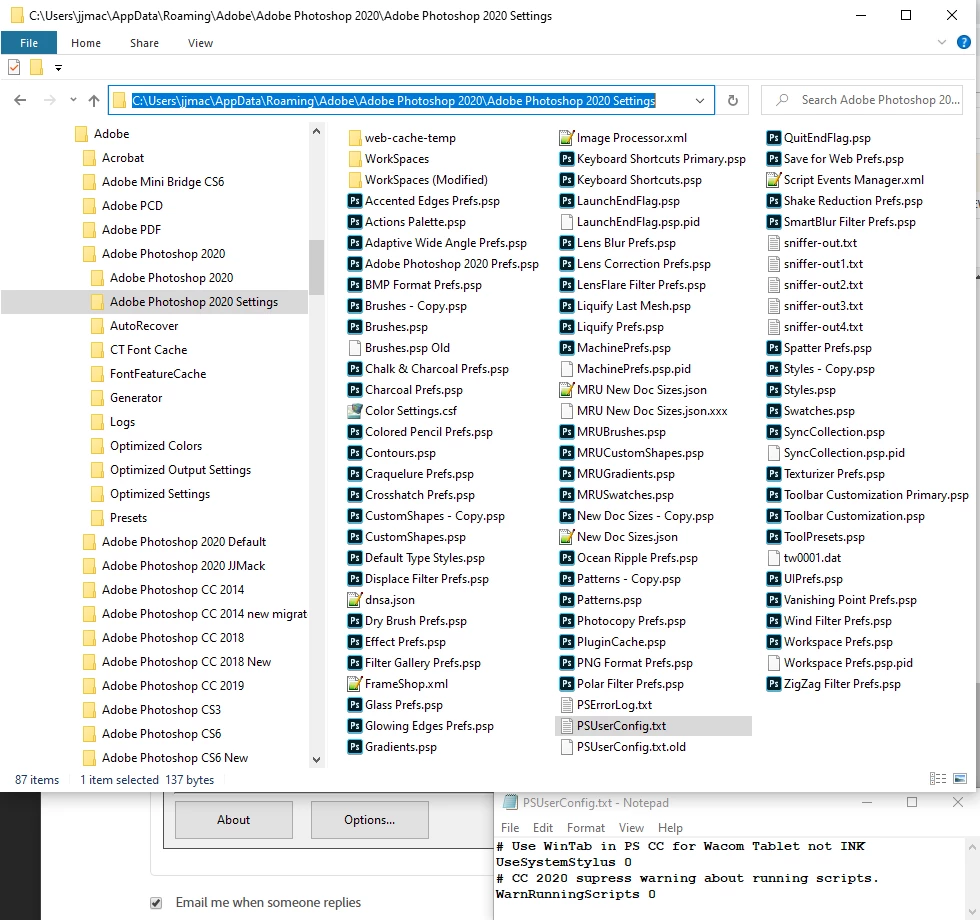Select the UIPrefs.psp file icon
Viewport: 980px width, 920px height.
click(774, 579)
